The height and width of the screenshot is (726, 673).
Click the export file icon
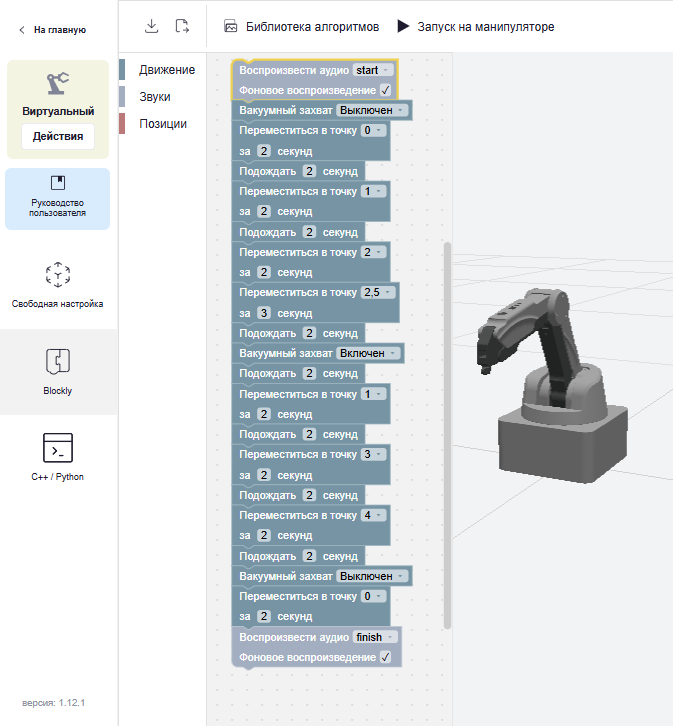[x=182, y=26]
